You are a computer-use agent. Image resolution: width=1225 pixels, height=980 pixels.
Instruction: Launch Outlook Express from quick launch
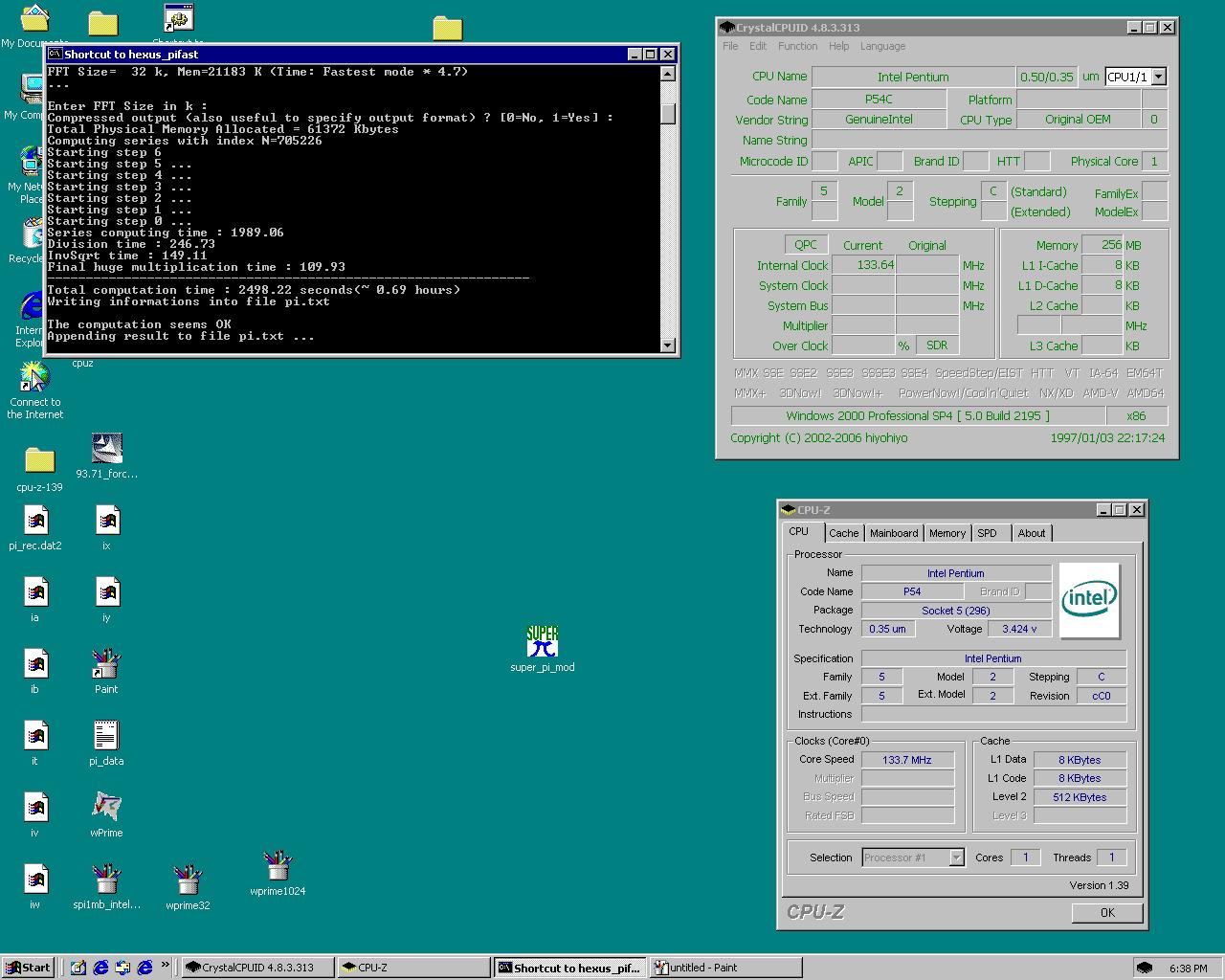122,968
